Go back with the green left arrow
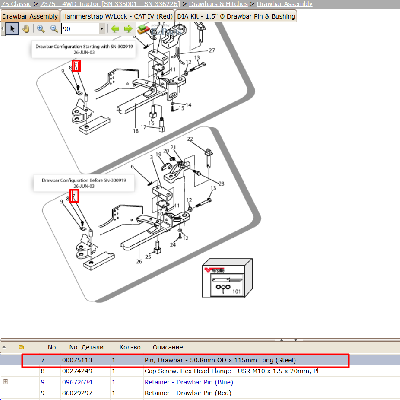The width and height of the screenshot is (400, 400). click(x=115, y=29)
